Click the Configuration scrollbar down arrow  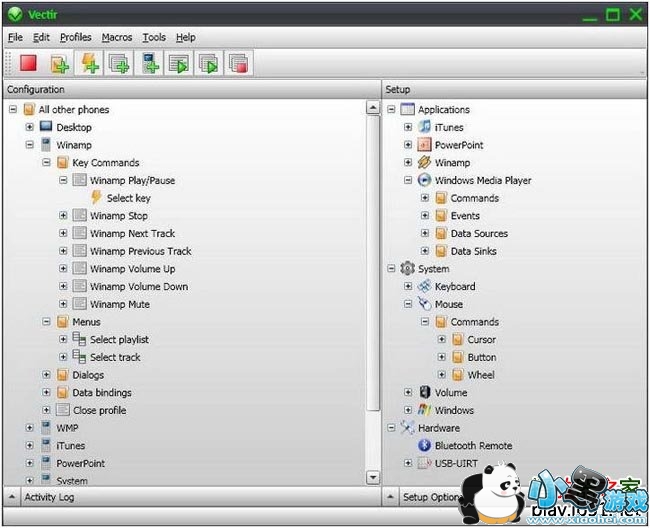tap(373, 478)
